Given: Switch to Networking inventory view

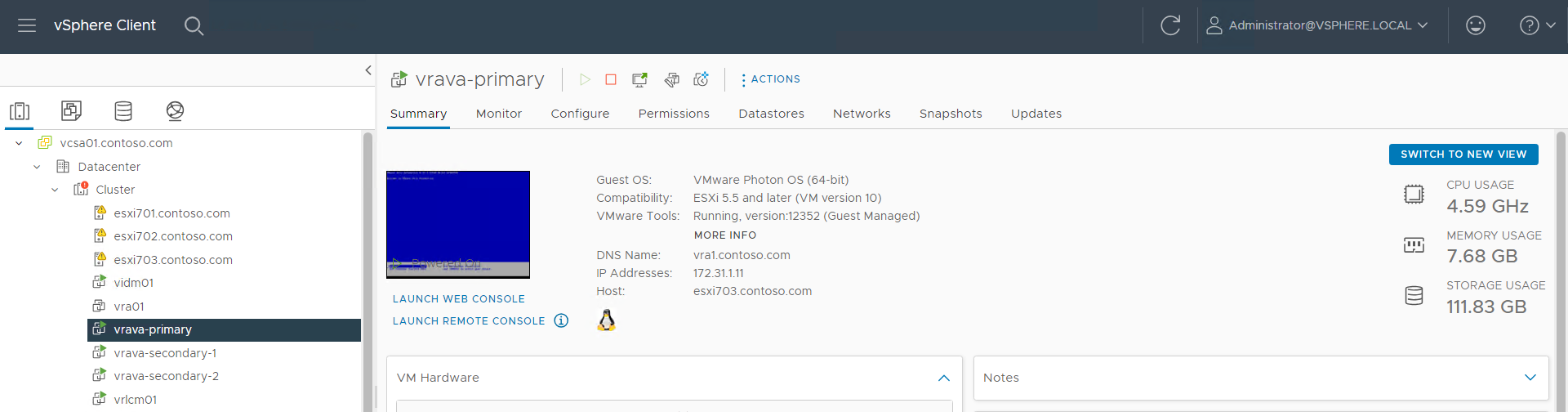Looking at the screenshot, I should point(175,110).
